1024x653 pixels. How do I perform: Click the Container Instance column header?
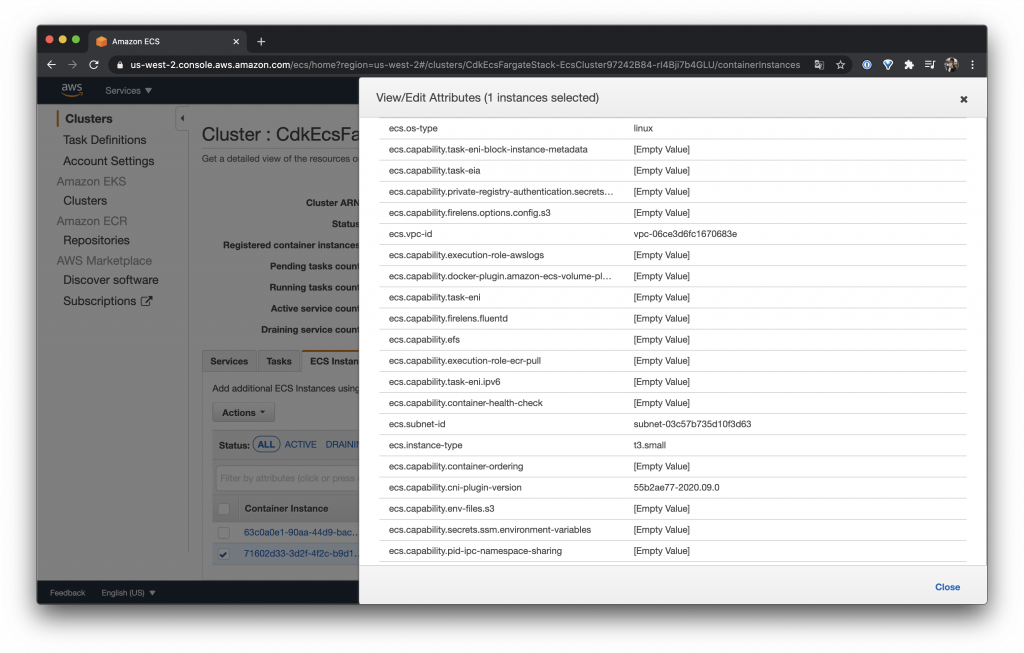[286, 509]
